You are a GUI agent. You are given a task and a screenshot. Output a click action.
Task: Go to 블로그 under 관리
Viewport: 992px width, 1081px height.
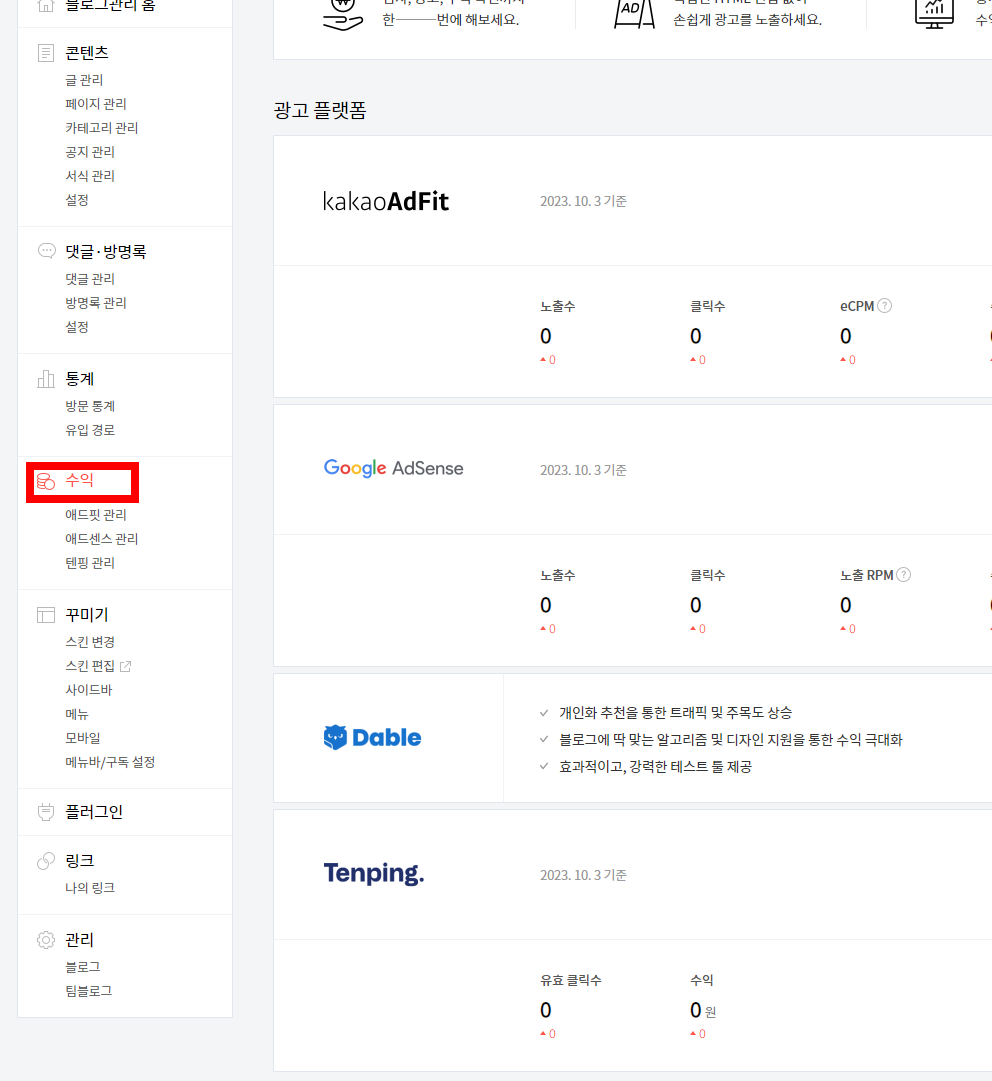83,967
